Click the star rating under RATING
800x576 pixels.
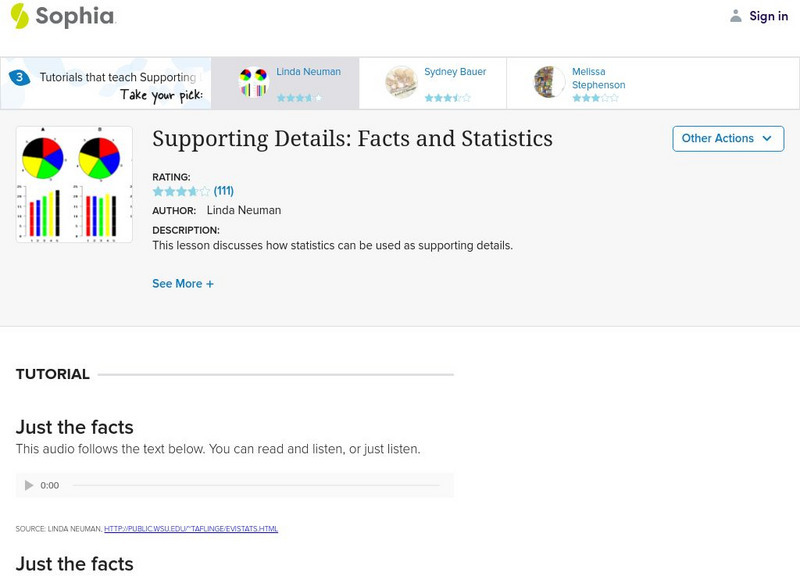[181, 191]
